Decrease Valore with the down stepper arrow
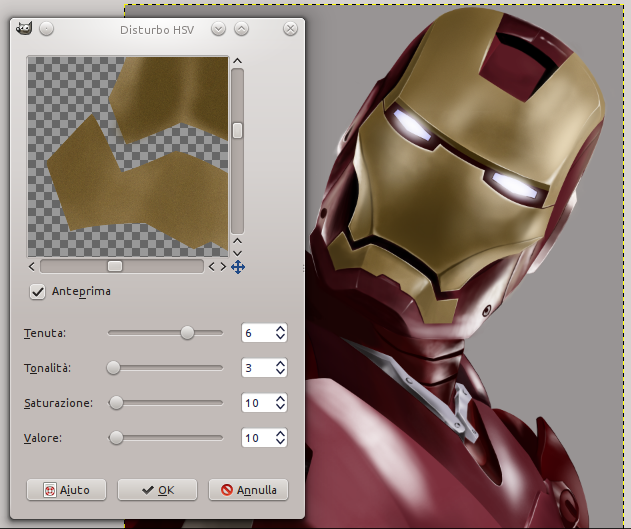This screenshot has height=529, width=631. (x=280, y=443)
